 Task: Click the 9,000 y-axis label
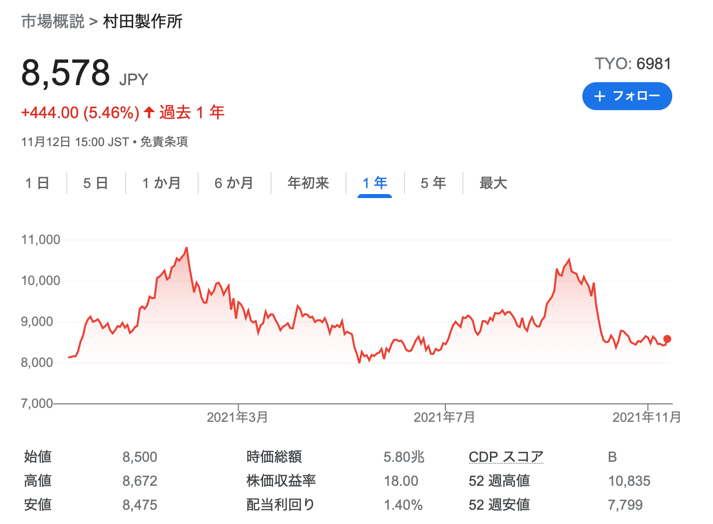tap(37, 322)
